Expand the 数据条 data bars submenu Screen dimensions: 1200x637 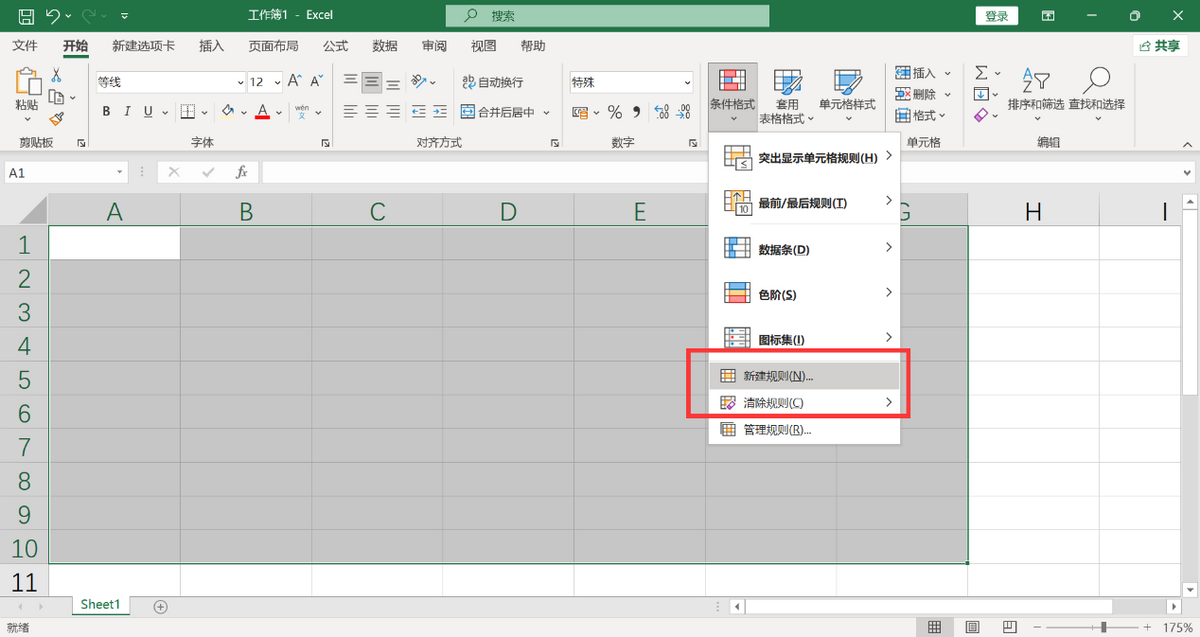point(805,249)
